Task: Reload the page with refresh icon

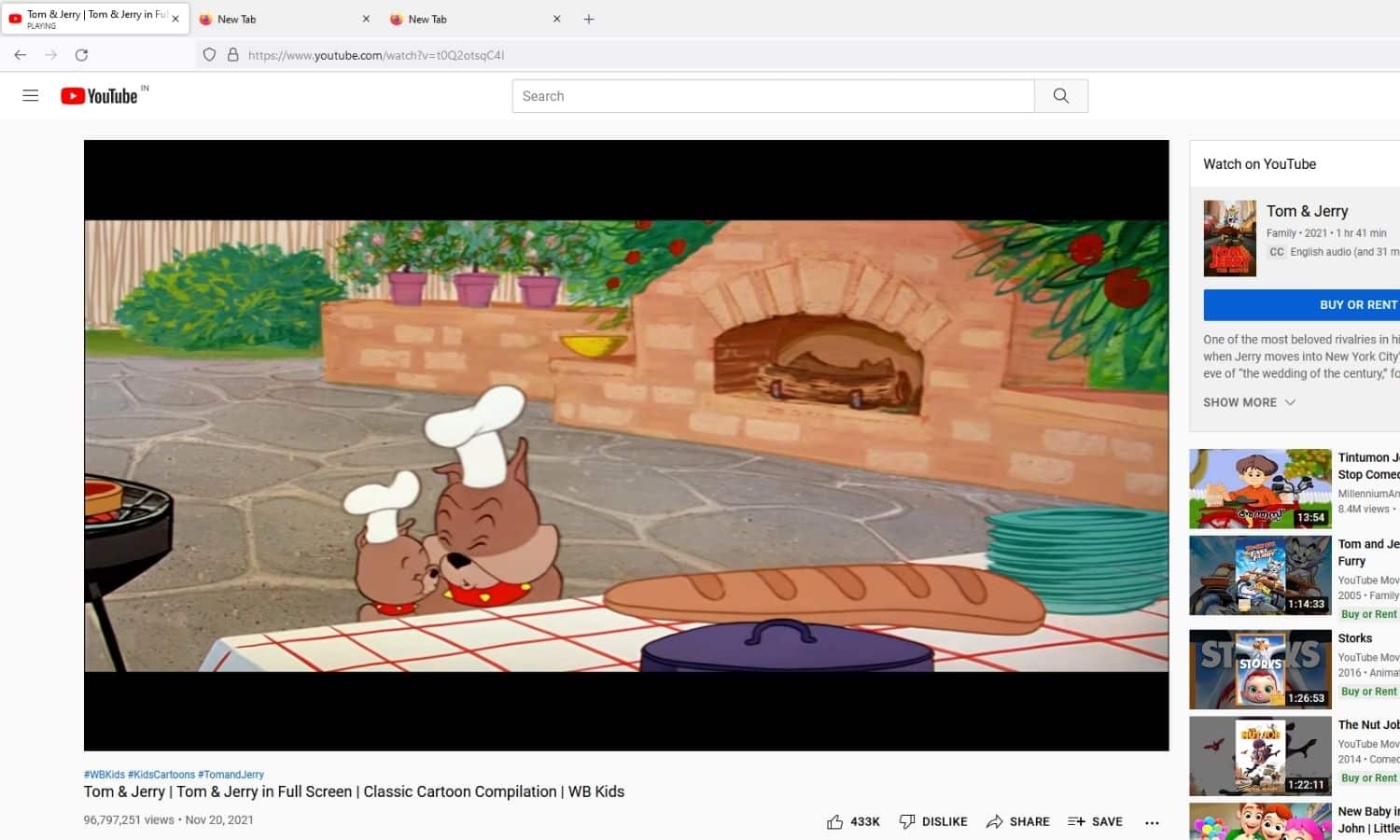Action: (81, 55)
